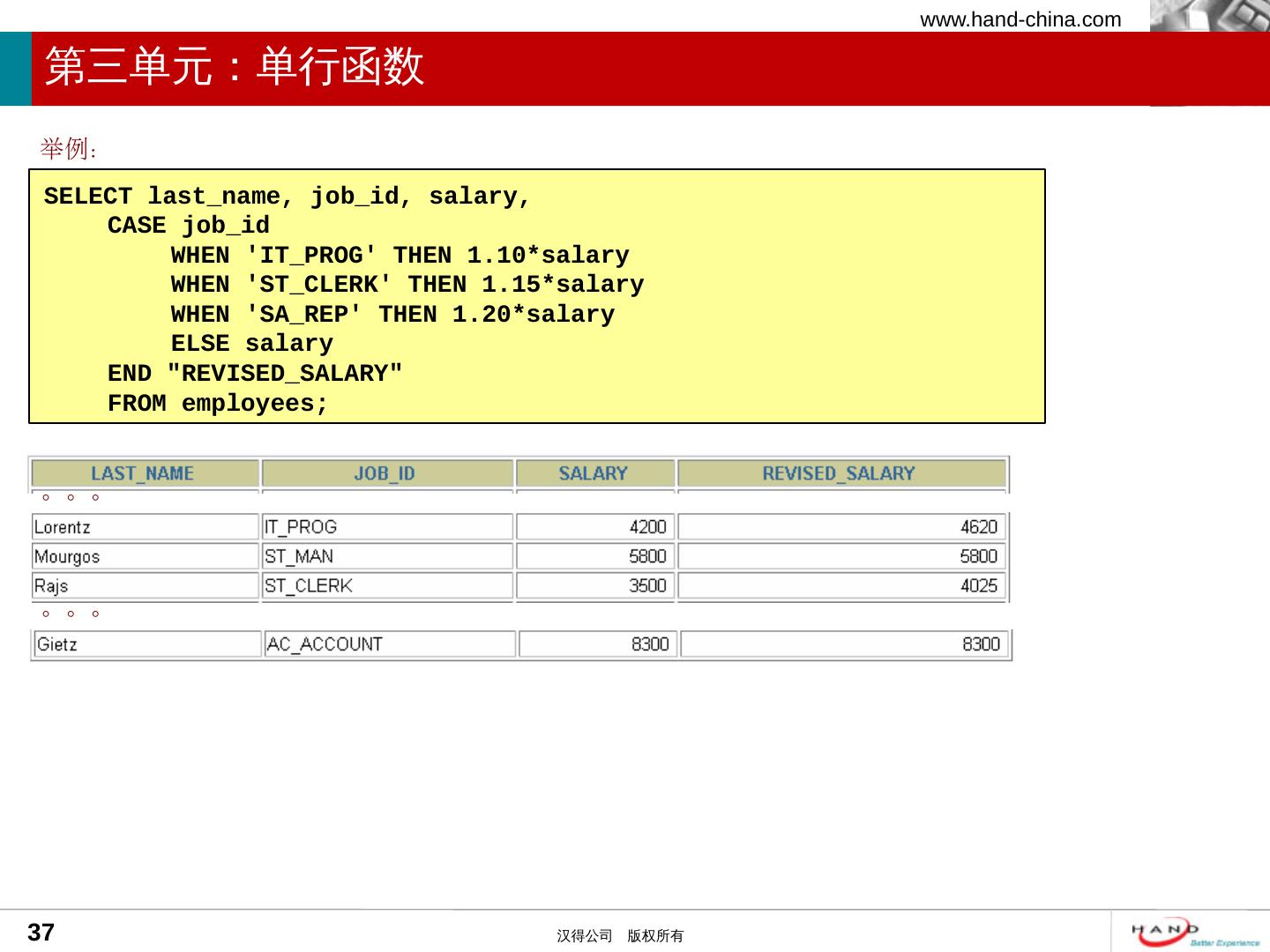Click the Lorentz cell in the table
1270x952 pixels.
(x=63, y=527)
